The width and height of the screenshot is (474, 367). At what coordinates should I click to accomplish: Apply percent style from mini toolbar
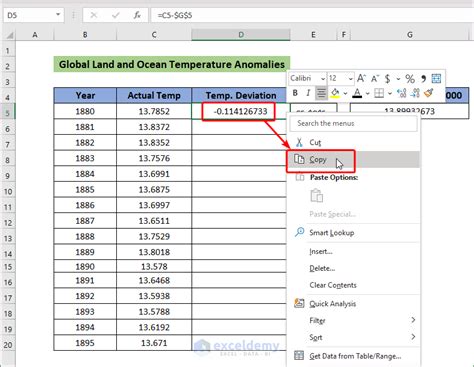tap(410, 79)
